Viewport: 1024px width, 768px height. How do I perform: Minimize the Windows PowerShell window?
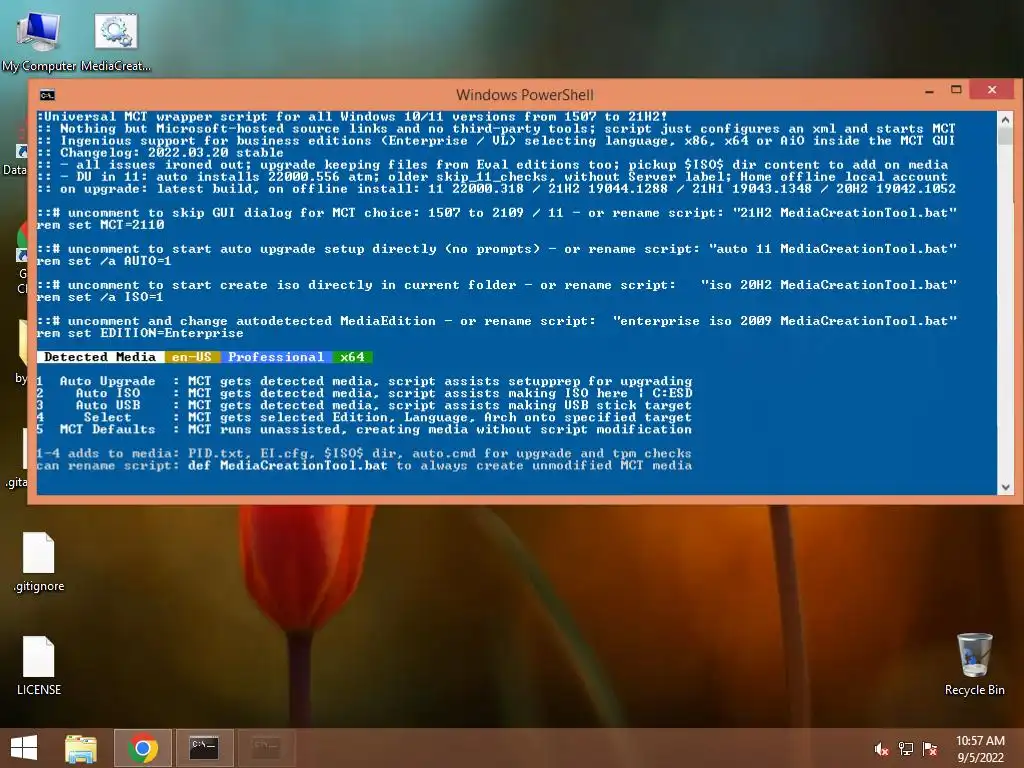click(x=929, y=91)
